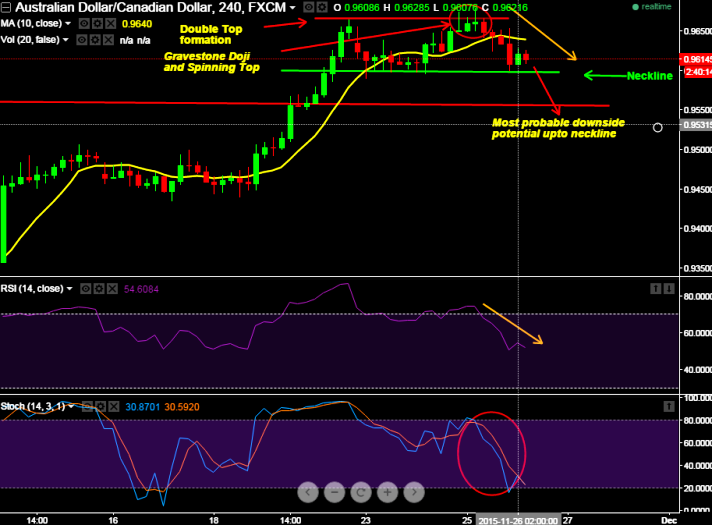Move the RSI pane down

pos(669,288)
